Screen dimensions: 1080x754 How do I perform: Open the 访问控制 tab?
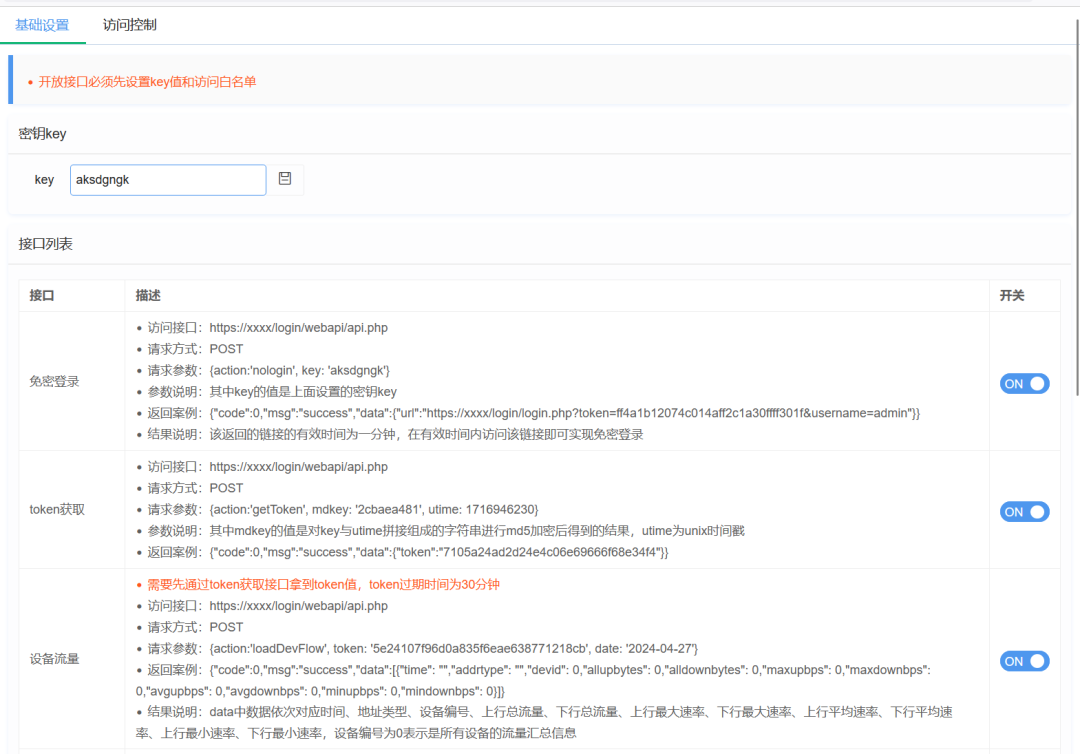point(129,25)
